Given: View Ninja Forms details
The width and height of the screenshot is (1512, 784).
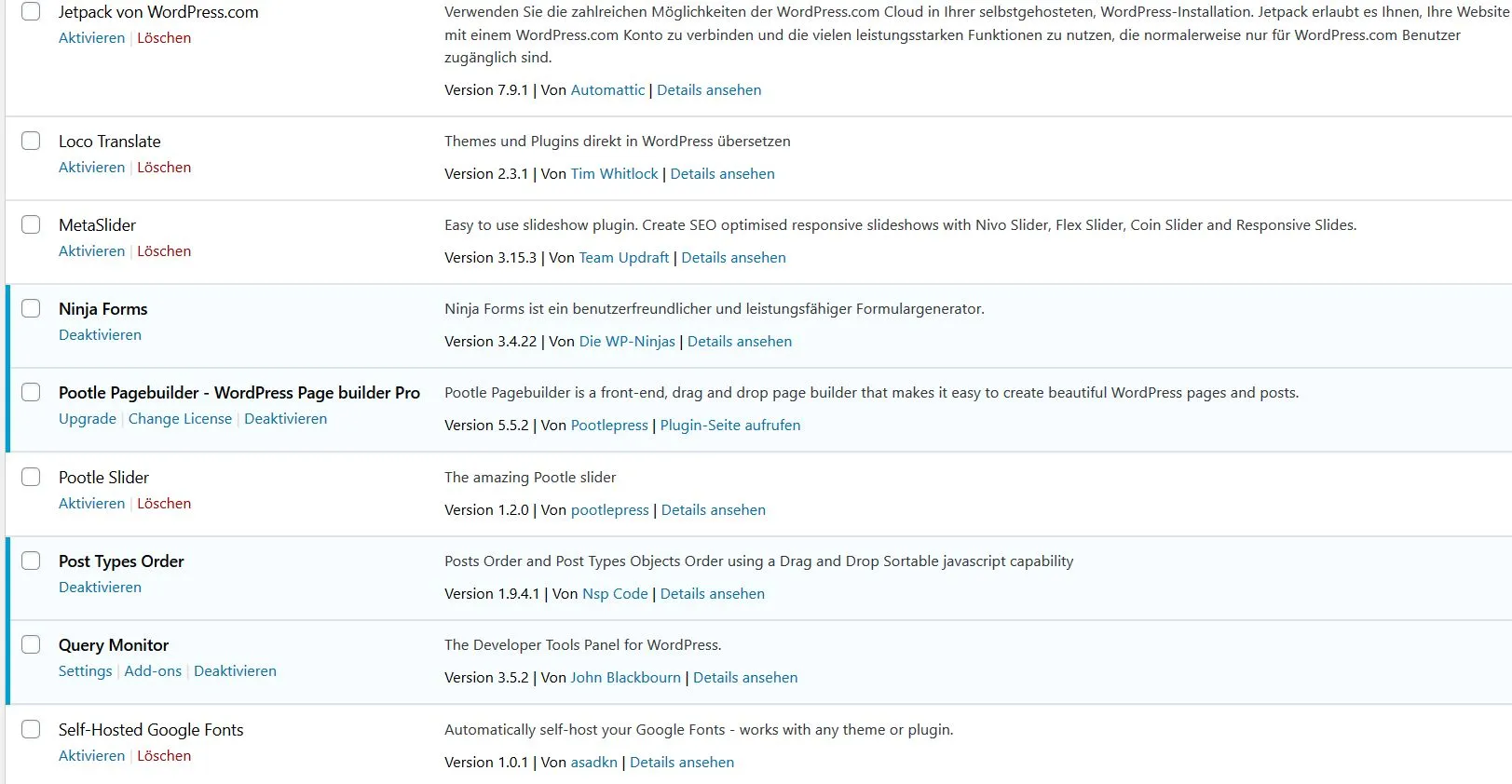Looking at the screenshot, I should [x=740, y=342].
